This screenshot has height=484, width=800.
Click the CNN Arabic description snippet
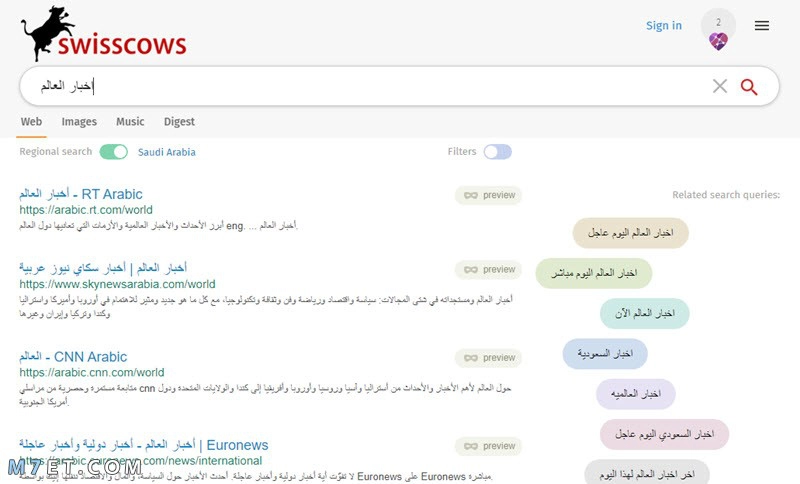(x=265, y=395)
